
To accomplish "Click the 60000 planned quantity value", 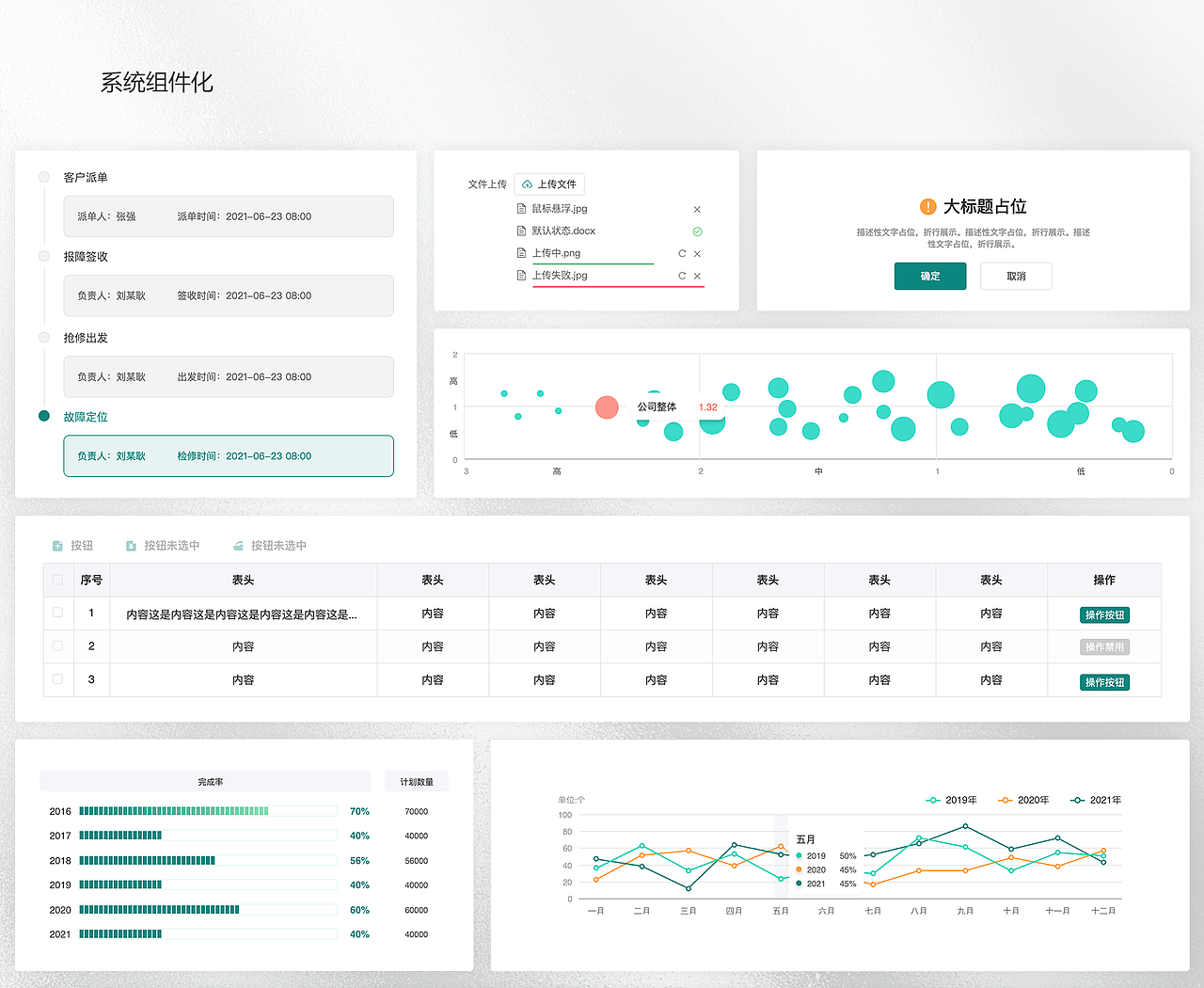I will click(x=417, y=910).
